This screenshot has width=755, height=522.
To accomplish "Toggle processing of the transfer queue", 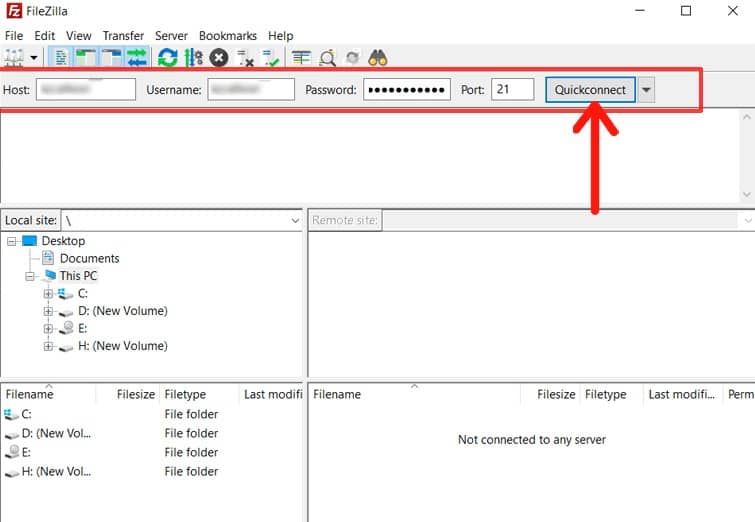I will (x=193, y=58).
